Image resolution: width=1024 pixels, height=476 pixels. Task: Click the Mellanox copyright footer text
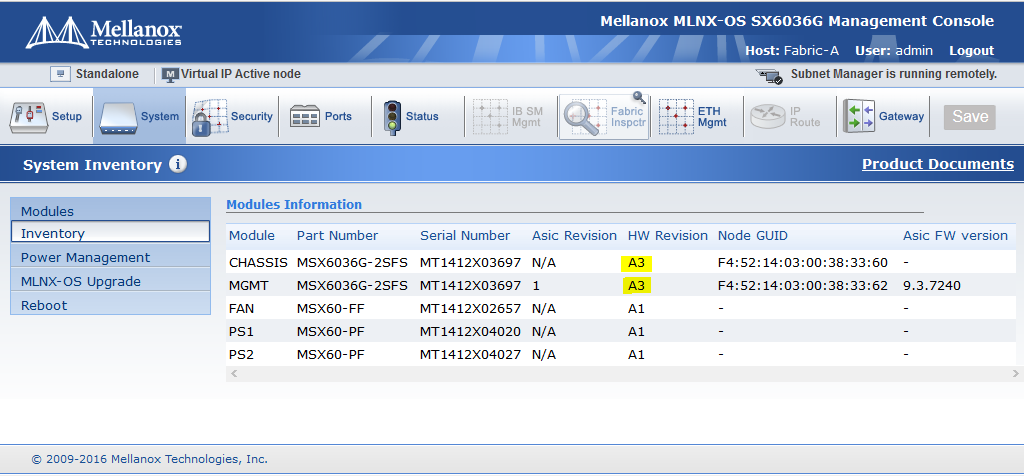click(150, 459)
